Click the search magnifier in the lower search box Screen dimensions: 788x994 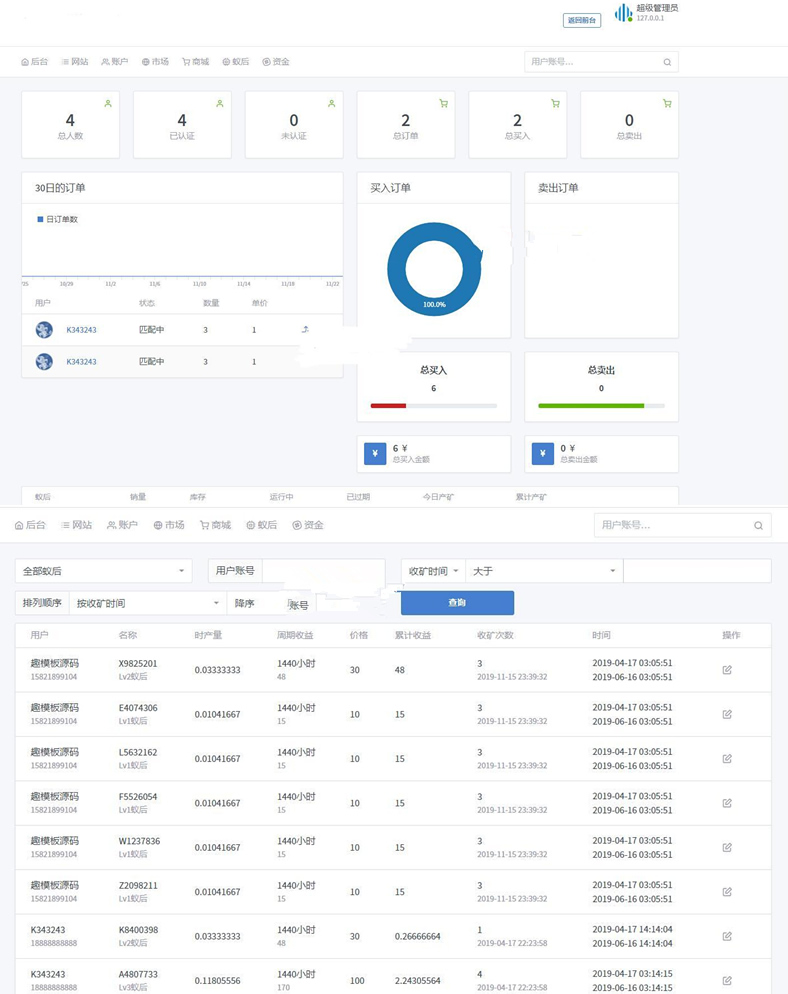click(x=759, y=525)
